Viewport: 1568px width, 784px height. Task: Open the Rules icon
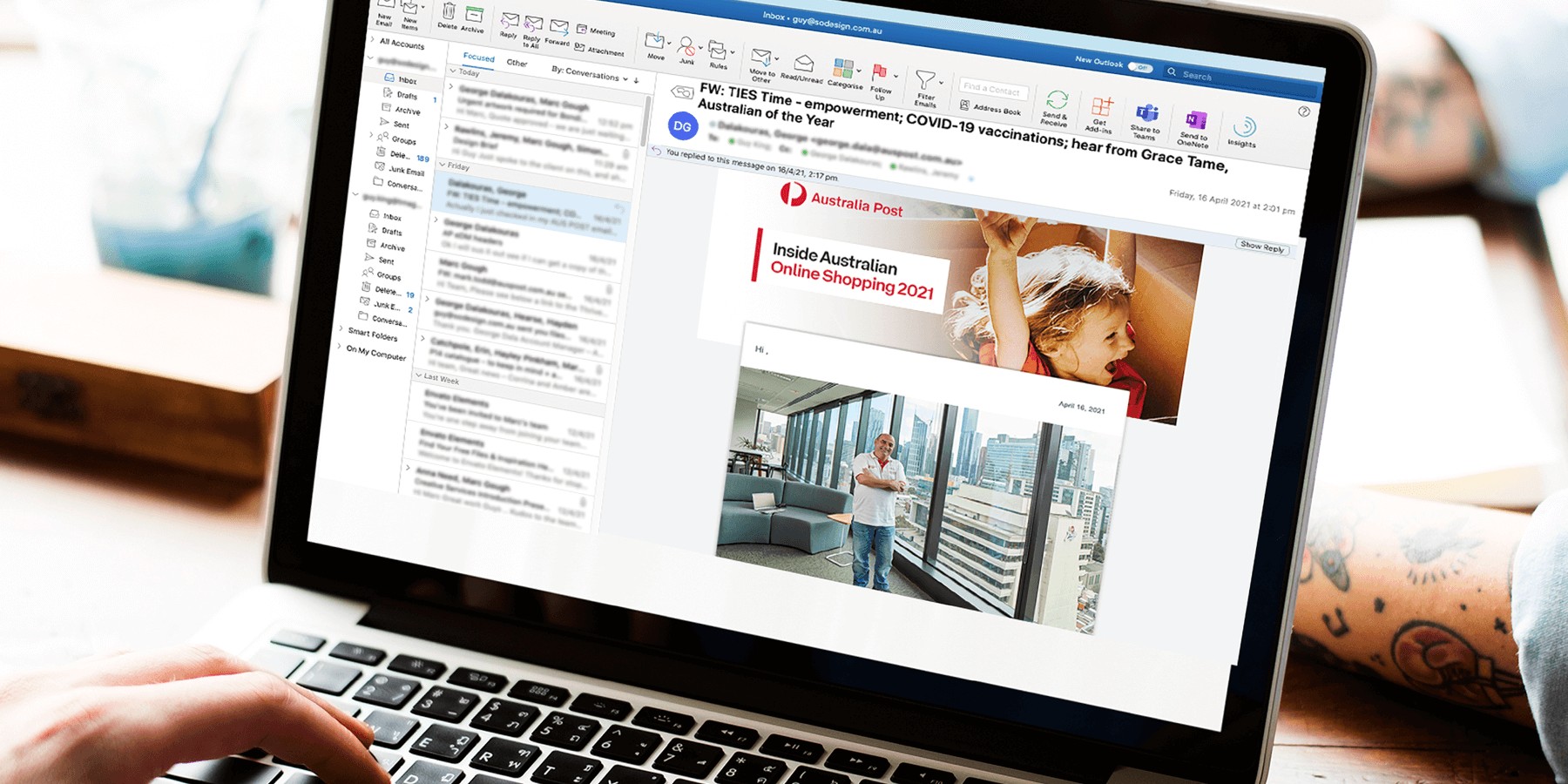pyautogui.click(x=717, y=50)
